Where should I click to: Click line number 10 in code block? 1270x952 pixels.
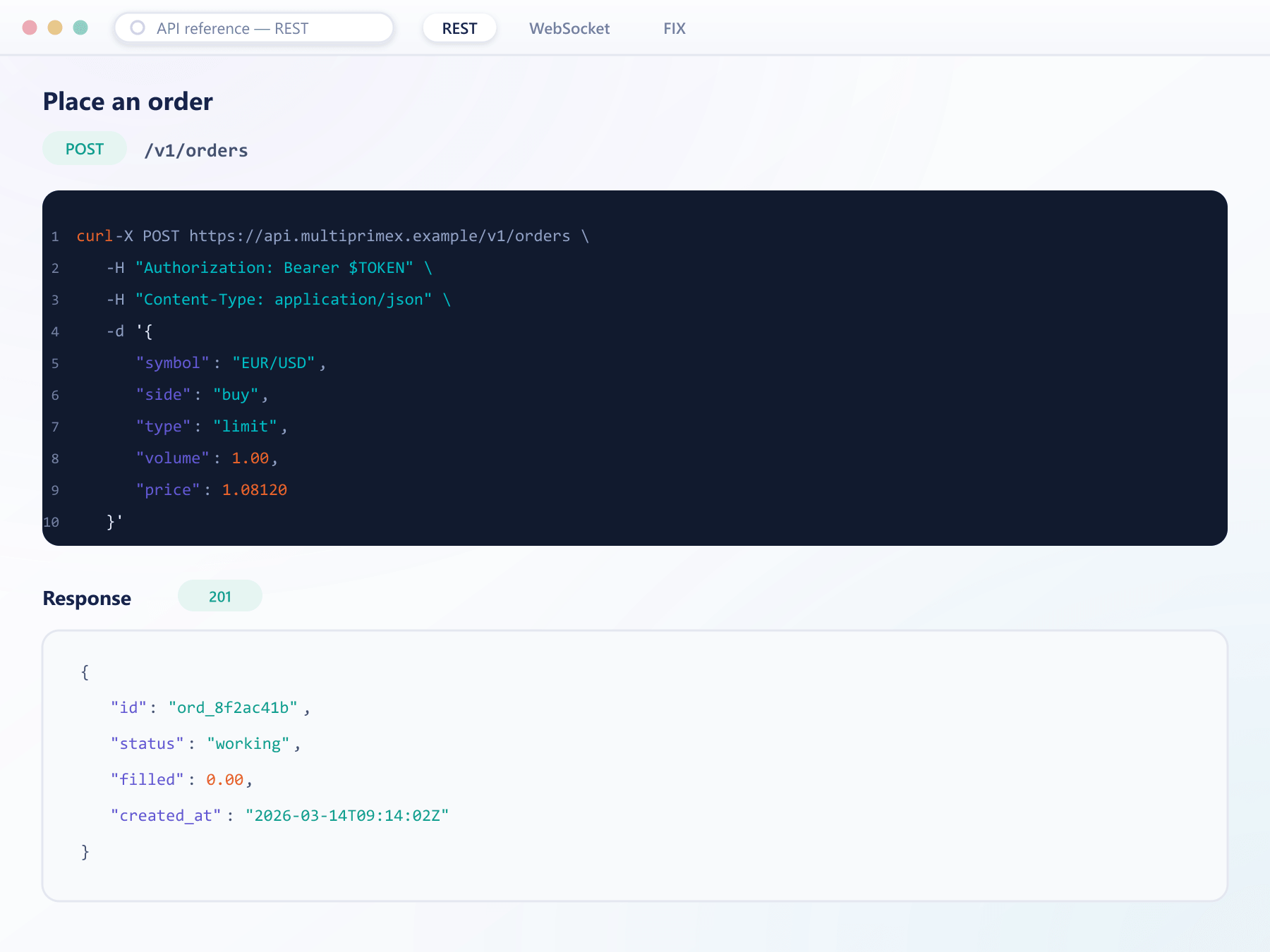pyautogui.click(x=52, y=523)
